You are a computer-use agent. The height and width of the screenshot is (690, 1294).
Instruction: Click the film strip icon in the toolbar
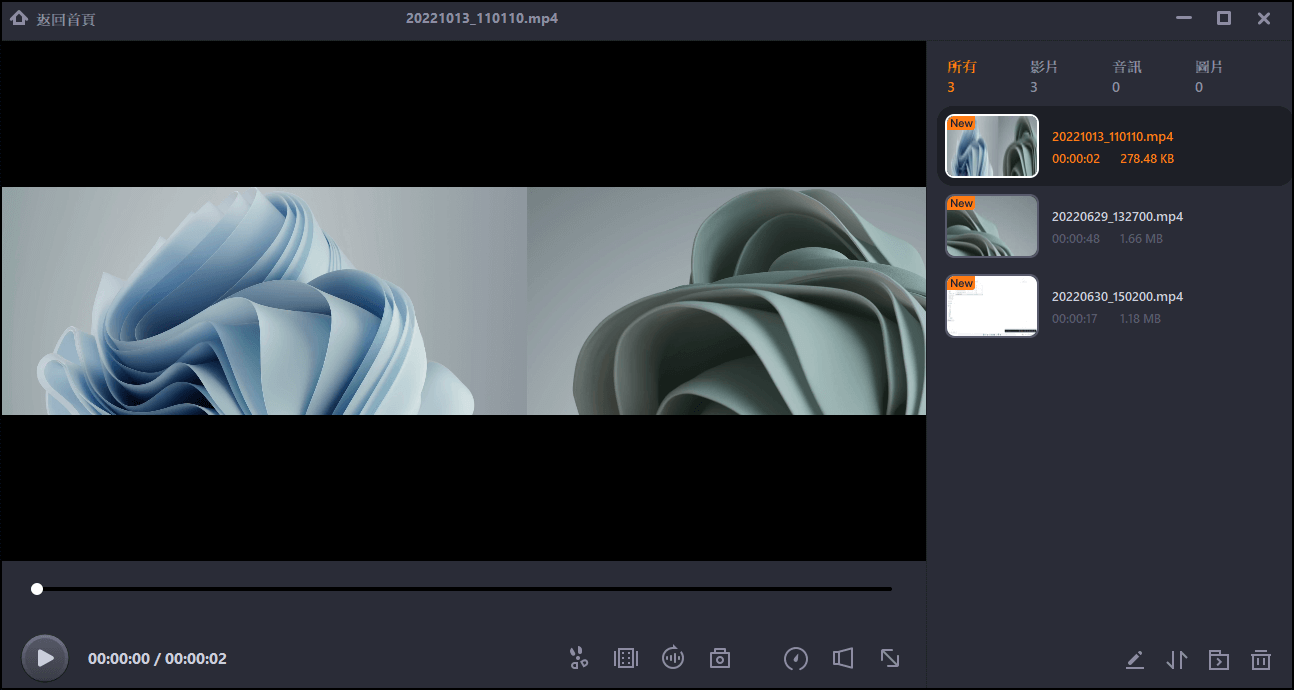click(626, 658)
